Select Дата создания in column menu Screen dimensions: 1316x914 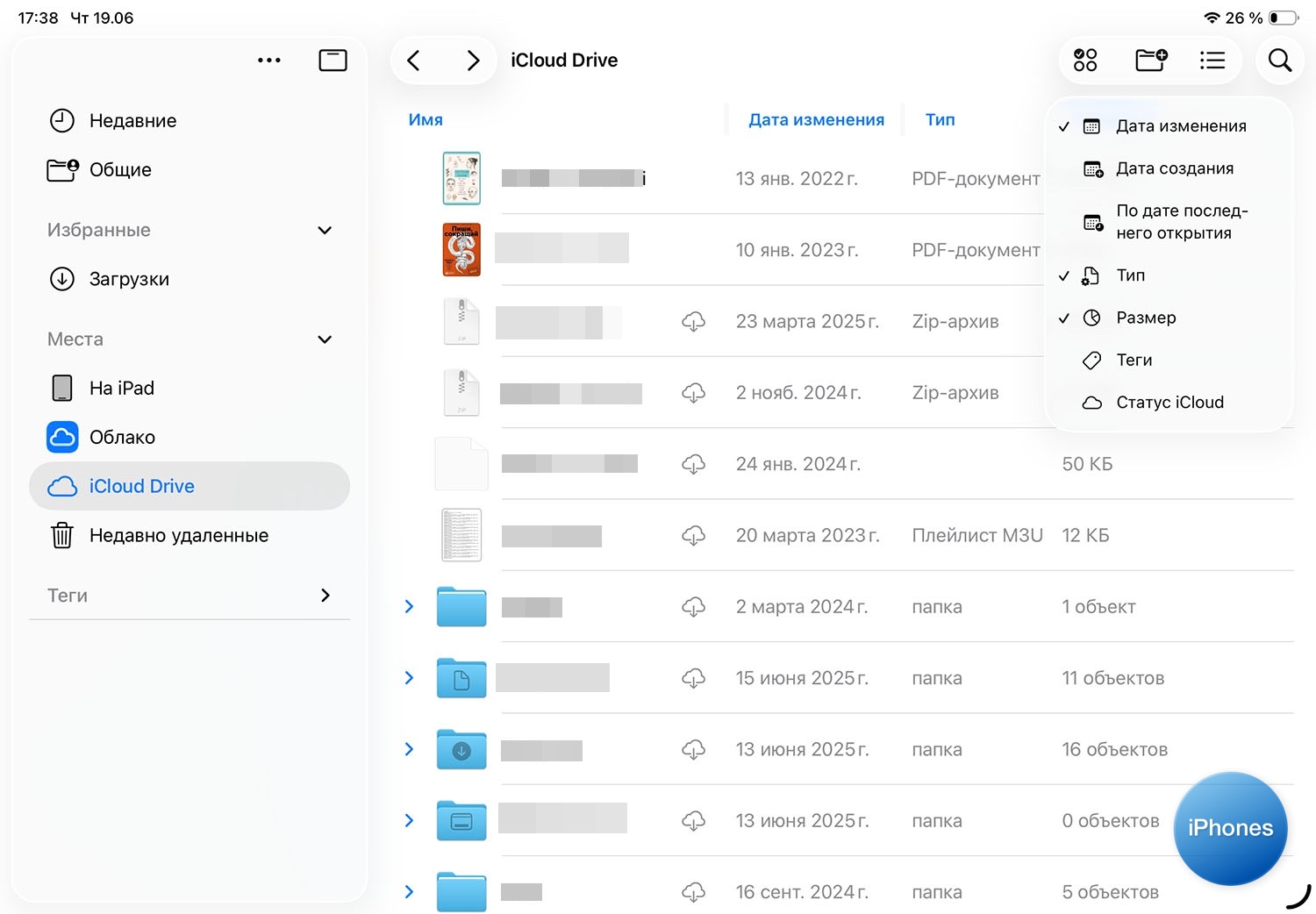[x=1174, y=168]
